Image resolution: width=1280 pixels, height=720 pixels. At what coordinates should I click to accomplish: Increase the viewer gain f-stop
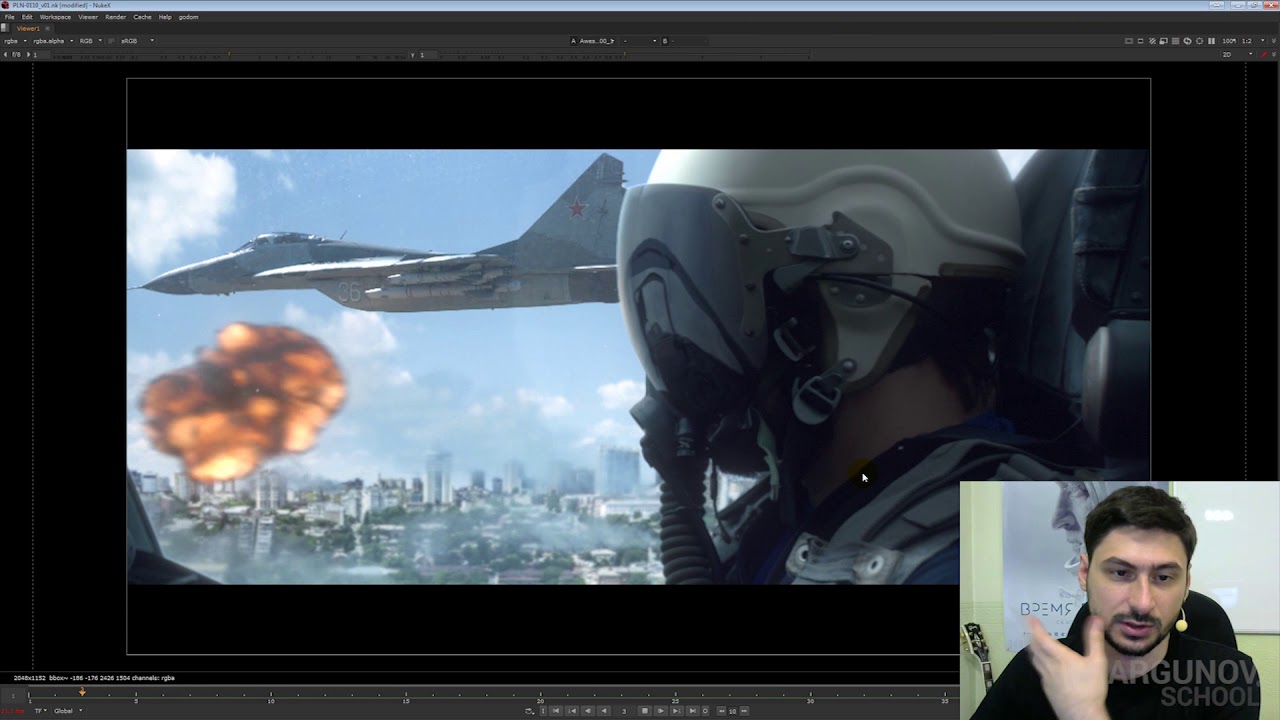pos(28,54)
